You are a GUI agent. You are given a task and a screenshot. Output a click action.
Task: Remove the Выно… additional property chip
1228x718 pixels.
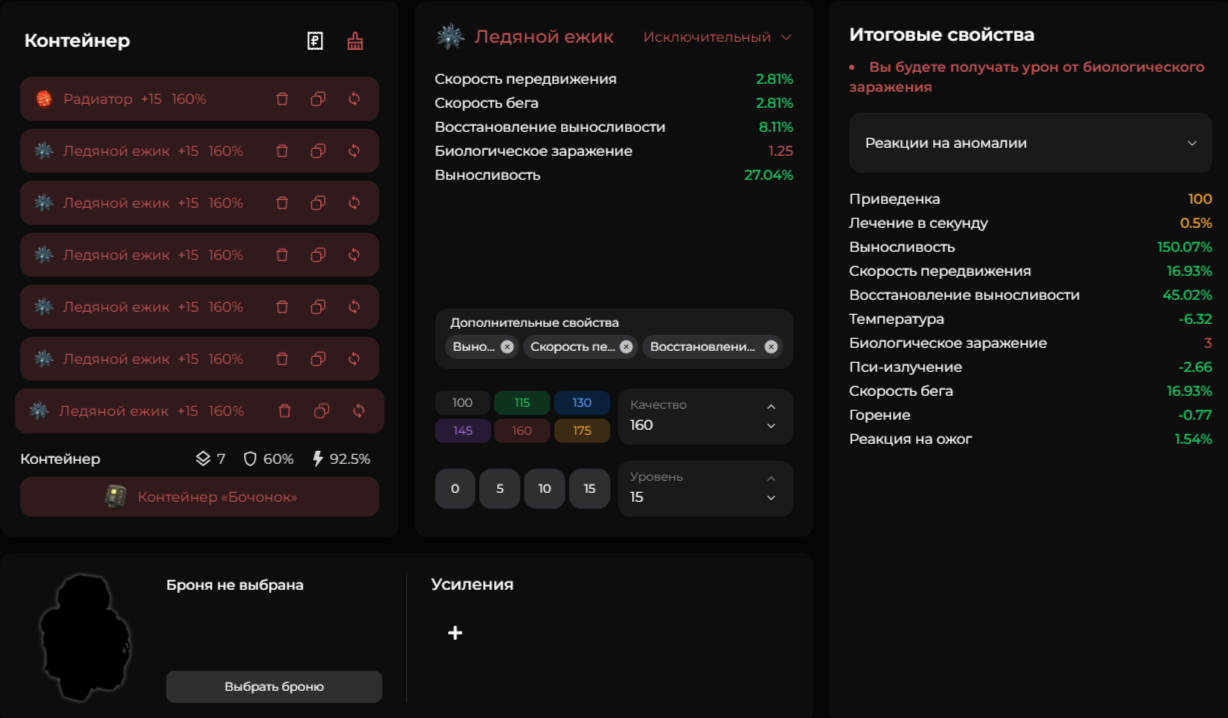click(x=507, y=347)
